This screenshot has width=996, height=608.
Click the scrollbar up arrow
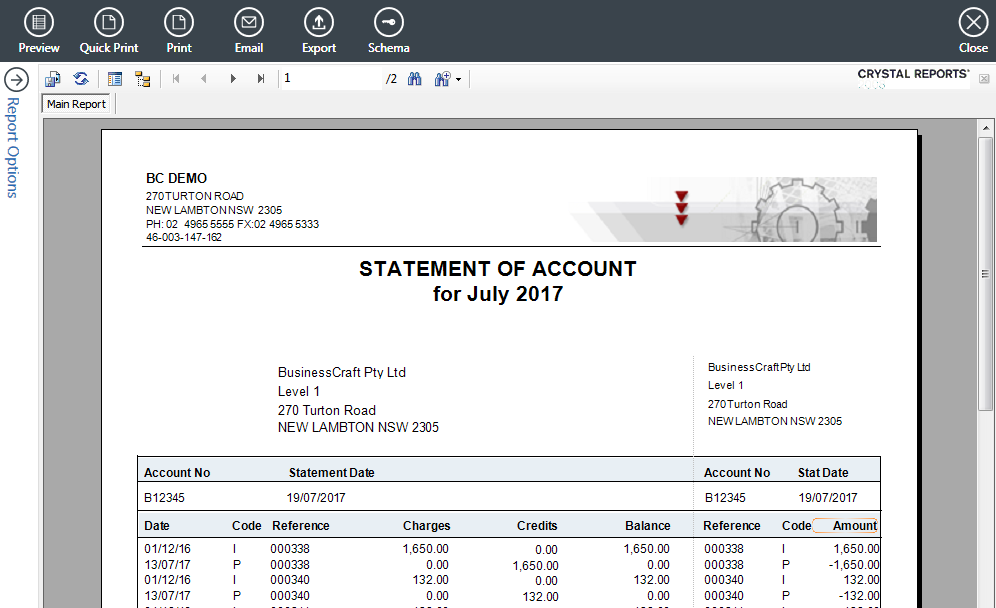986,128
